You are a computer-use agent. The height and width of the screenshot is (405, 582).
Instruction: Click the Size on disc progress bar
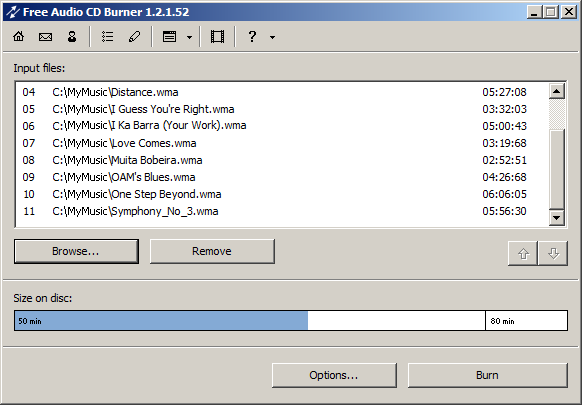pyautogui.click(x=291, y=320)
